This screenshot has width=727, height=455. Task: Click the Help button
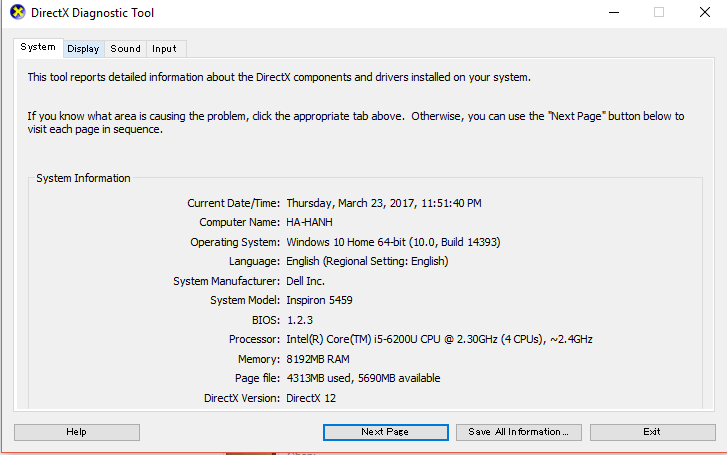[x=77, y=432]
